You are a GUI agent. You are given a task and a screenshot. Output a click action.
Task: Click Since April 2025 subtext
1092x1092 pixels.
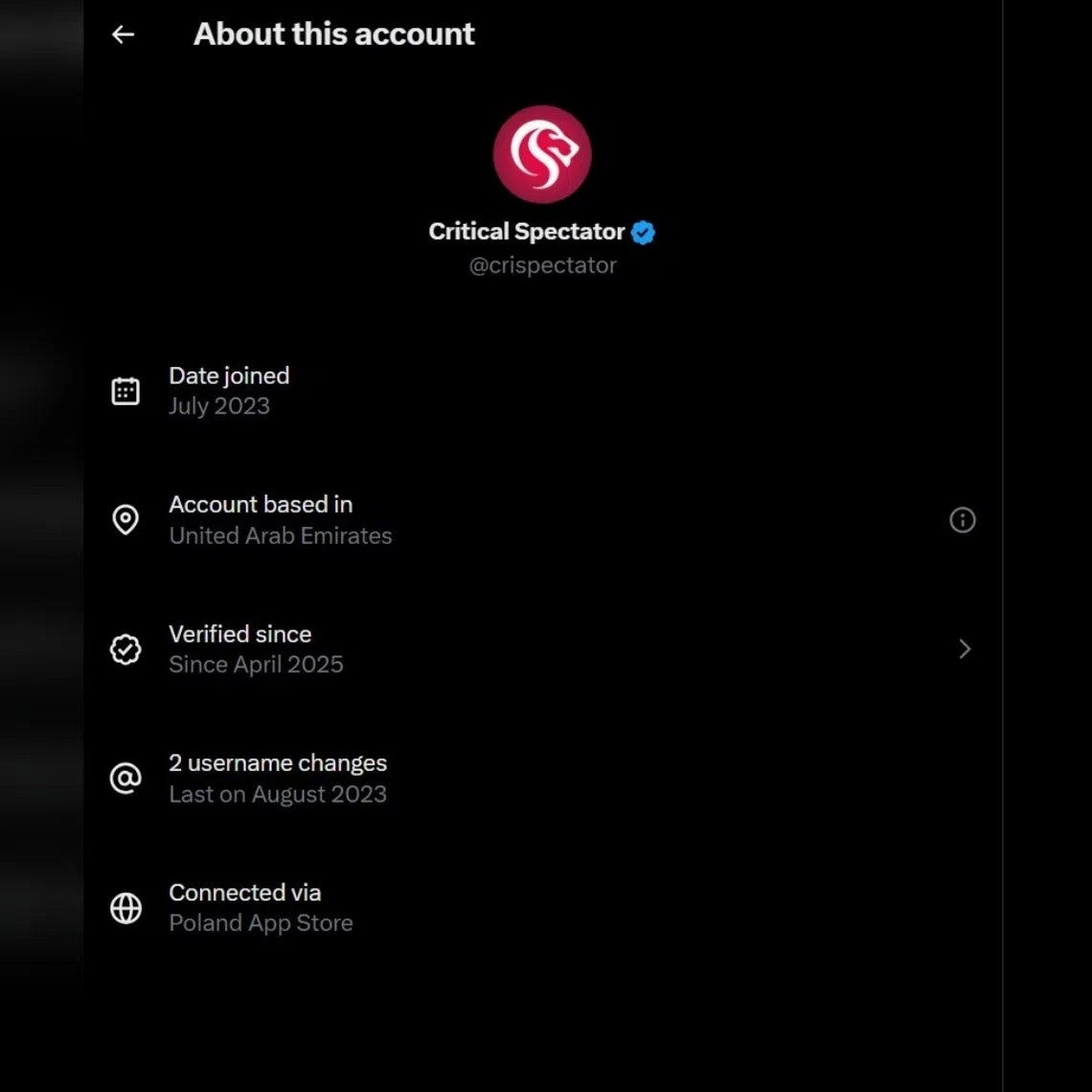tap(256, 664)
